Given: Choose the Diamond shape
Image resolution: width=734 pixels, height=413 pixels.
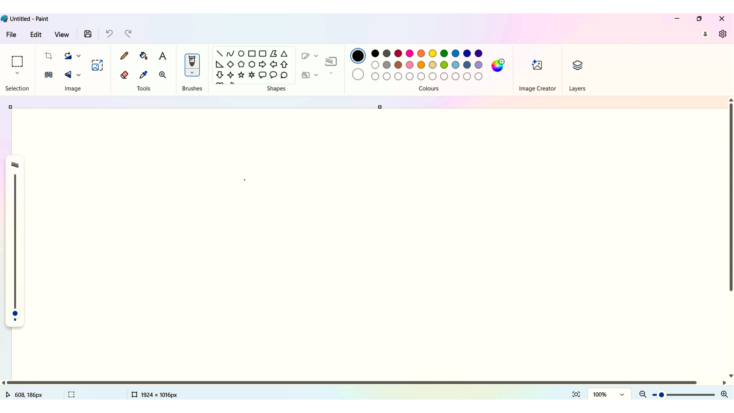Looking at the screenshot, I should [x=230, y=64].
